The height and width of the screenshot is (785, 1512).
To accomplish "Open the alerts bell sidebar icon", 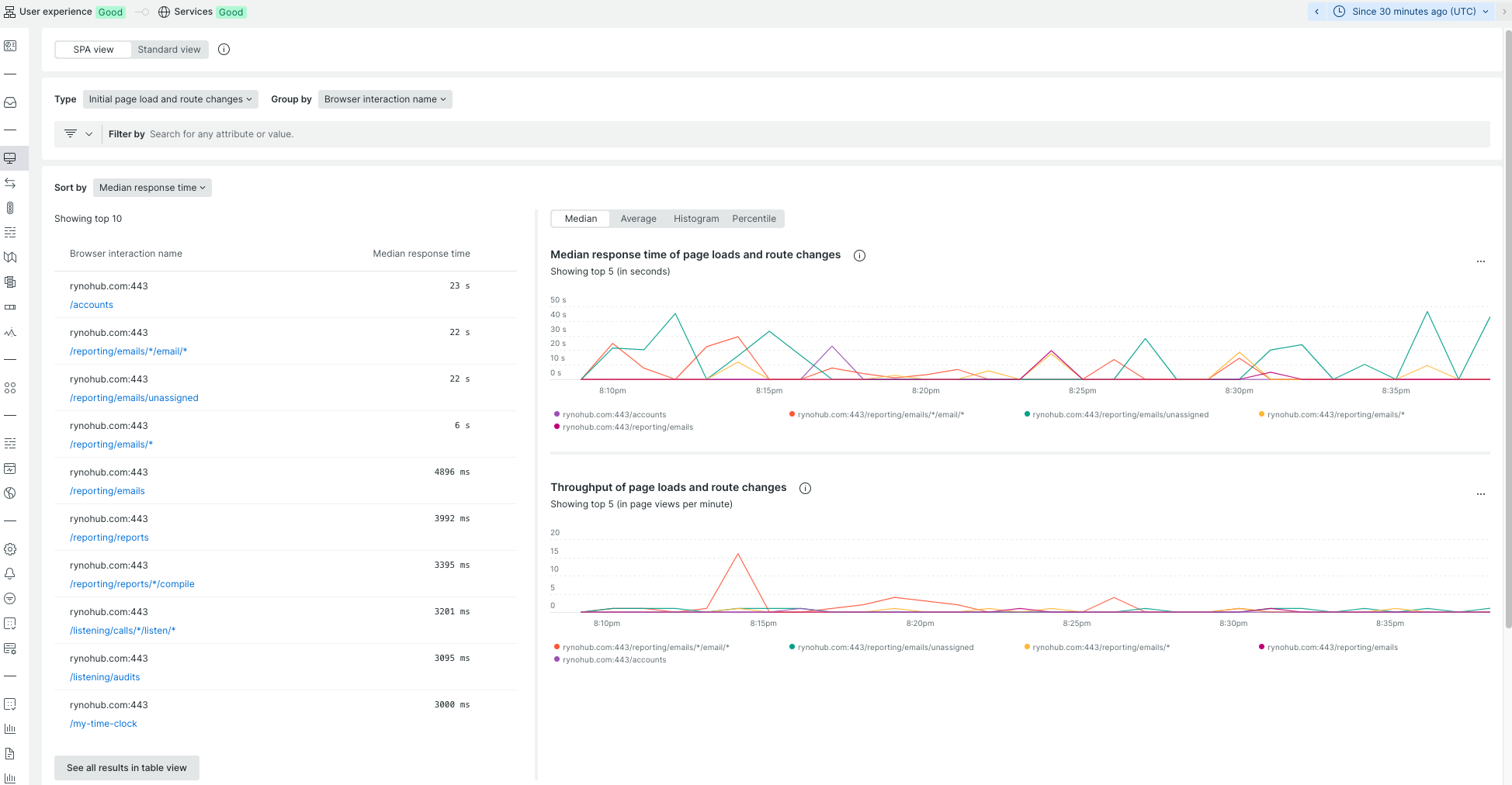I will [10, 574].
